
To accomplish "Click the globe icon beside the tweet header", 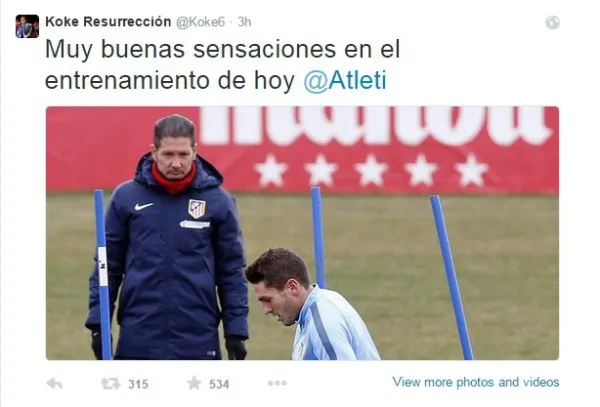I will click(552, 23).
